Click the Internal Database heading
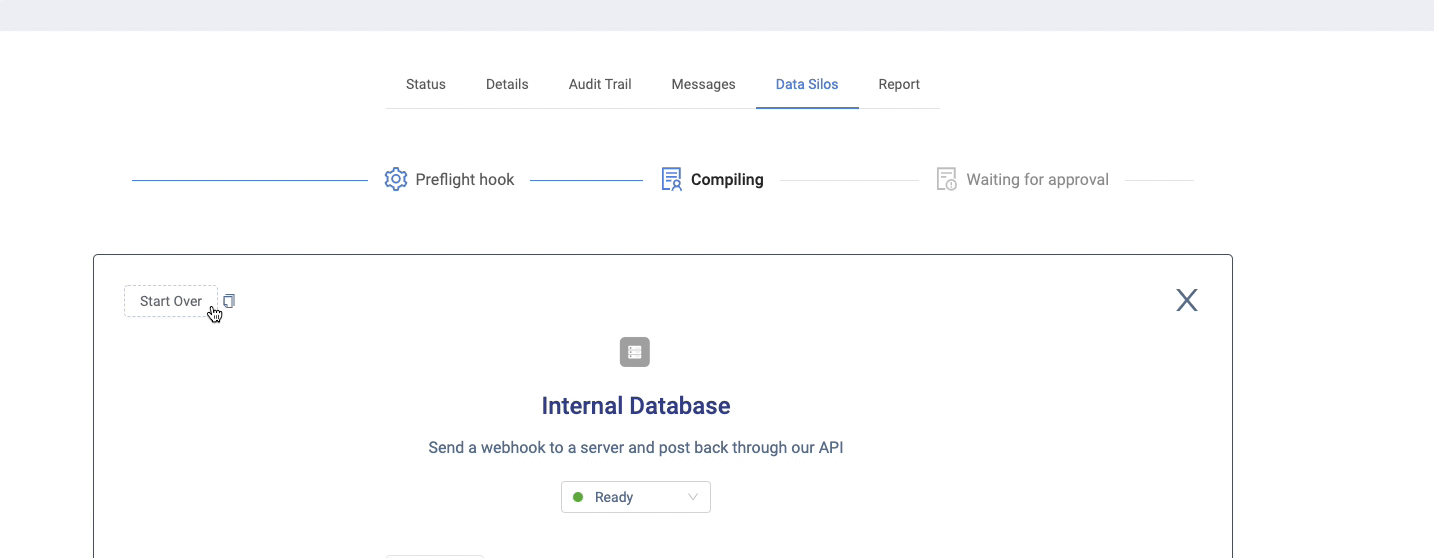Screen dimensions: 1434x558 coord(636,406)
